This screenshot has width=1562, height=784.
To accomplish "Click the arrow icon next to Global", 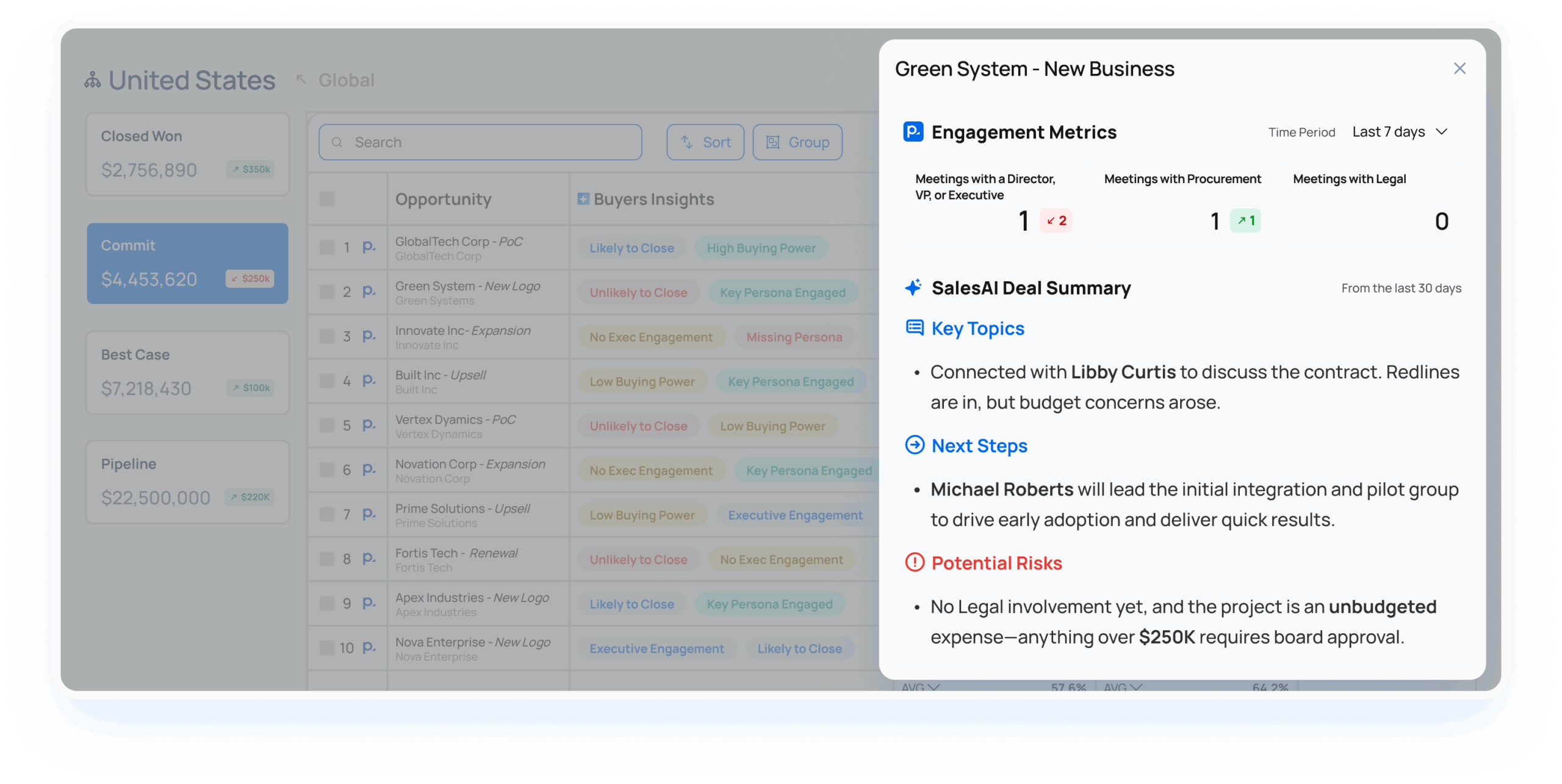I will tap(301, 80).
